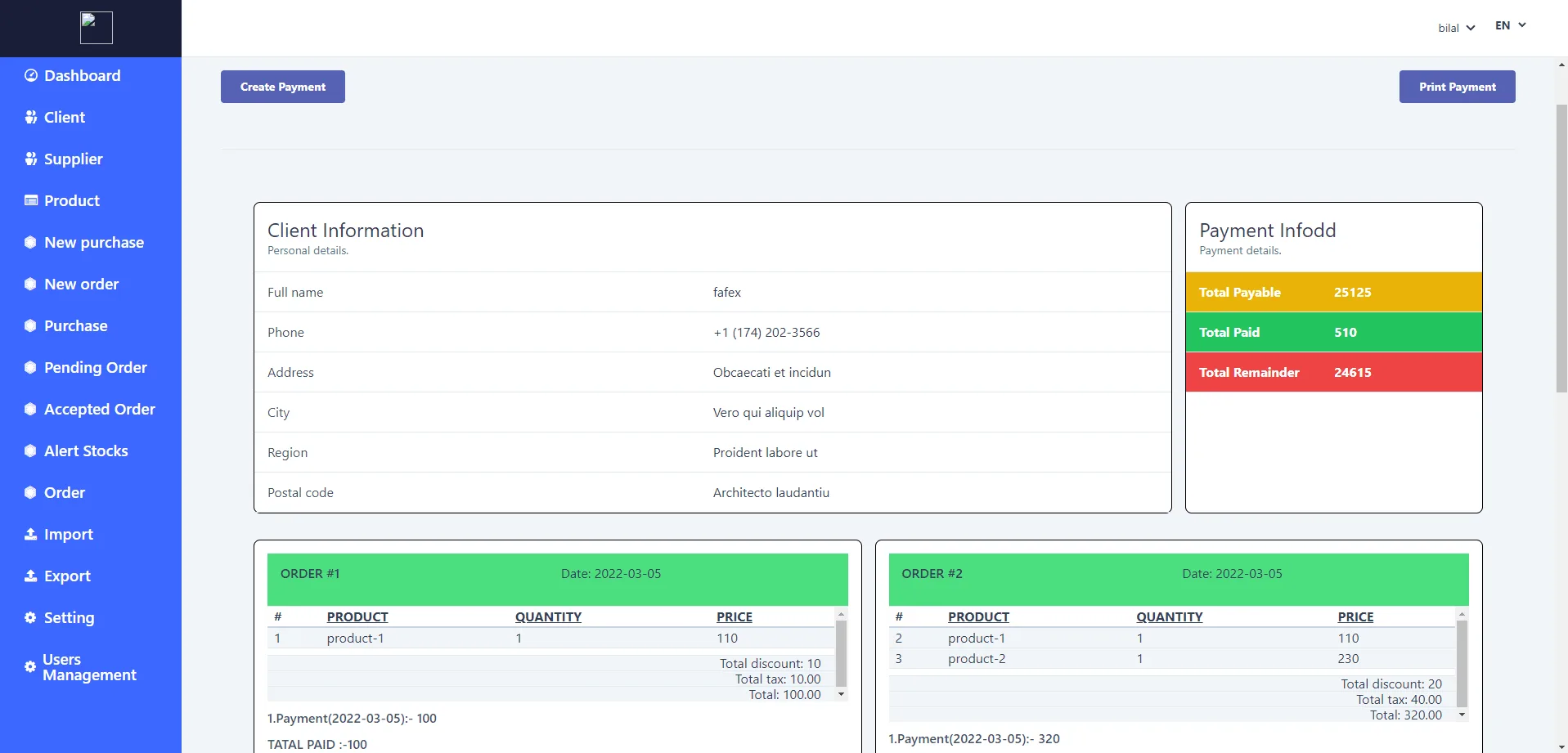1568x753 pixels.
Task: Click the Dashboard gauge icon
Action: pyautogui.click(x=31, y=75)
